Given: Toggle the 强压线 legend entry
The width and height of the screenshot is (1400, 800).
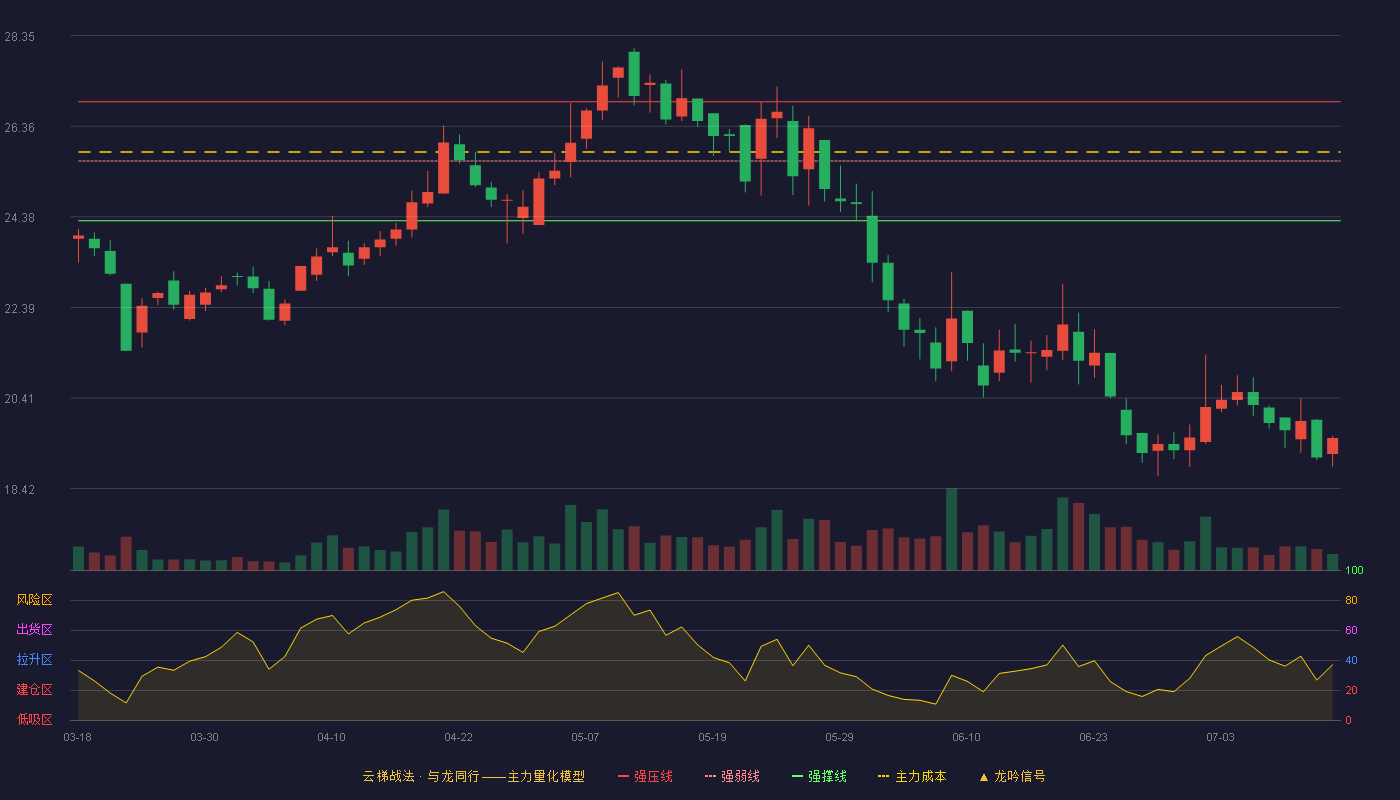Looking at the screenshot, I should tap(645, 776).
